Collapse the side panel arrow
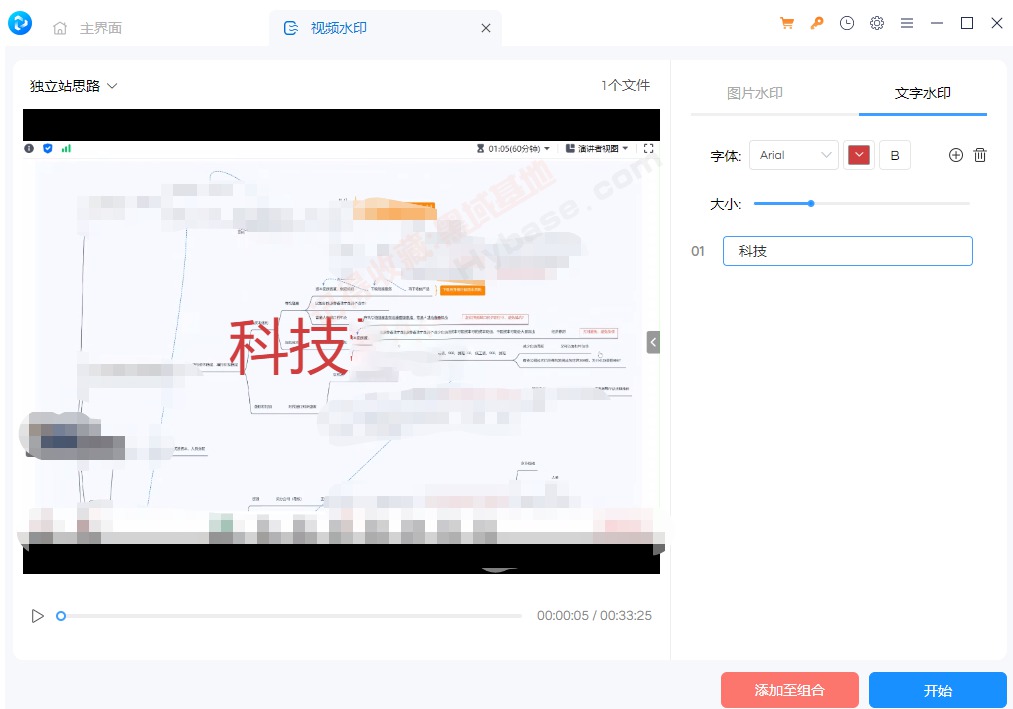The width and height of the screenshot is (1013, 709). 653,342
